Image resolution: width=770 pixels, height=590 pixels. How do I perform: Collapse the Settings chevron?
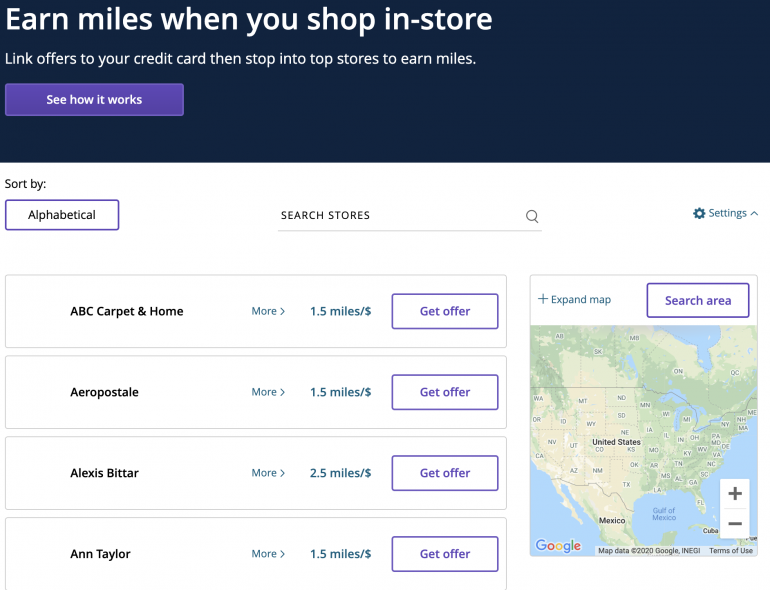754,213
